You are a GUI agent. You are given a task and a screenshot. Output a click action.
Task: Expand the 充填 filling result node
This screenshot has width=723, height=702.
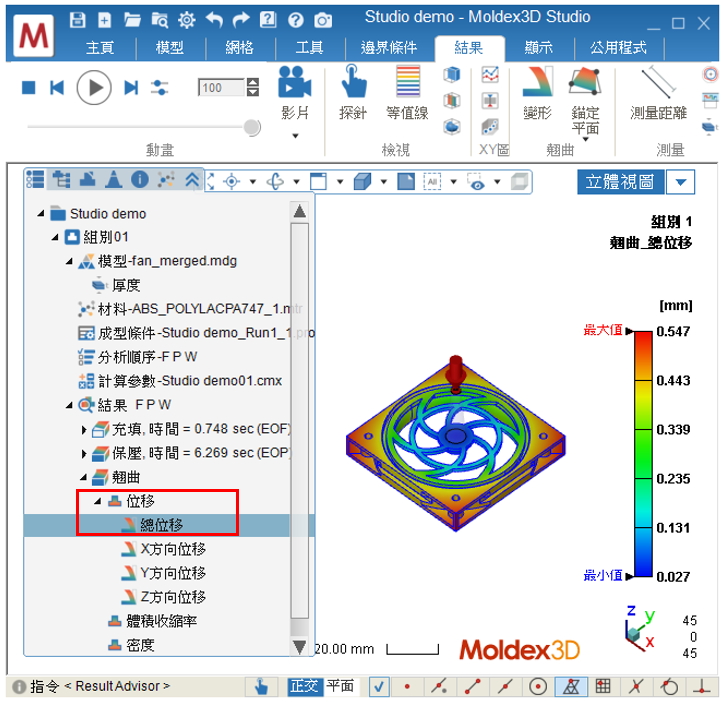pos(84,429)
